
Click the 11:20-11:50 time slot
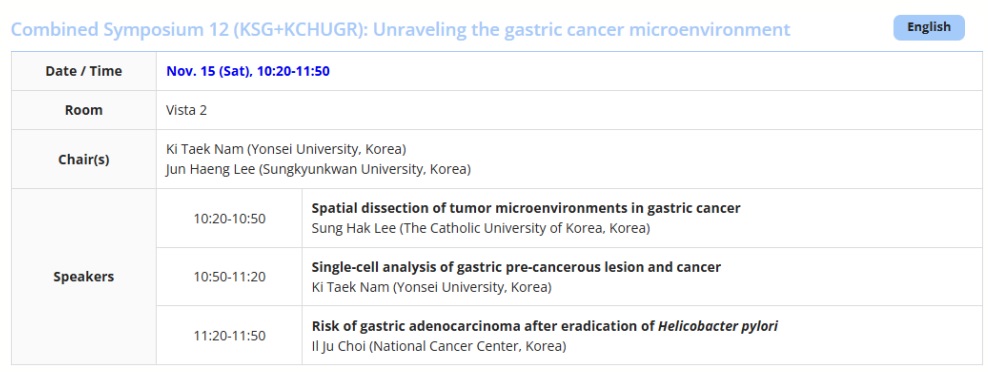click(x=229, y=335)
